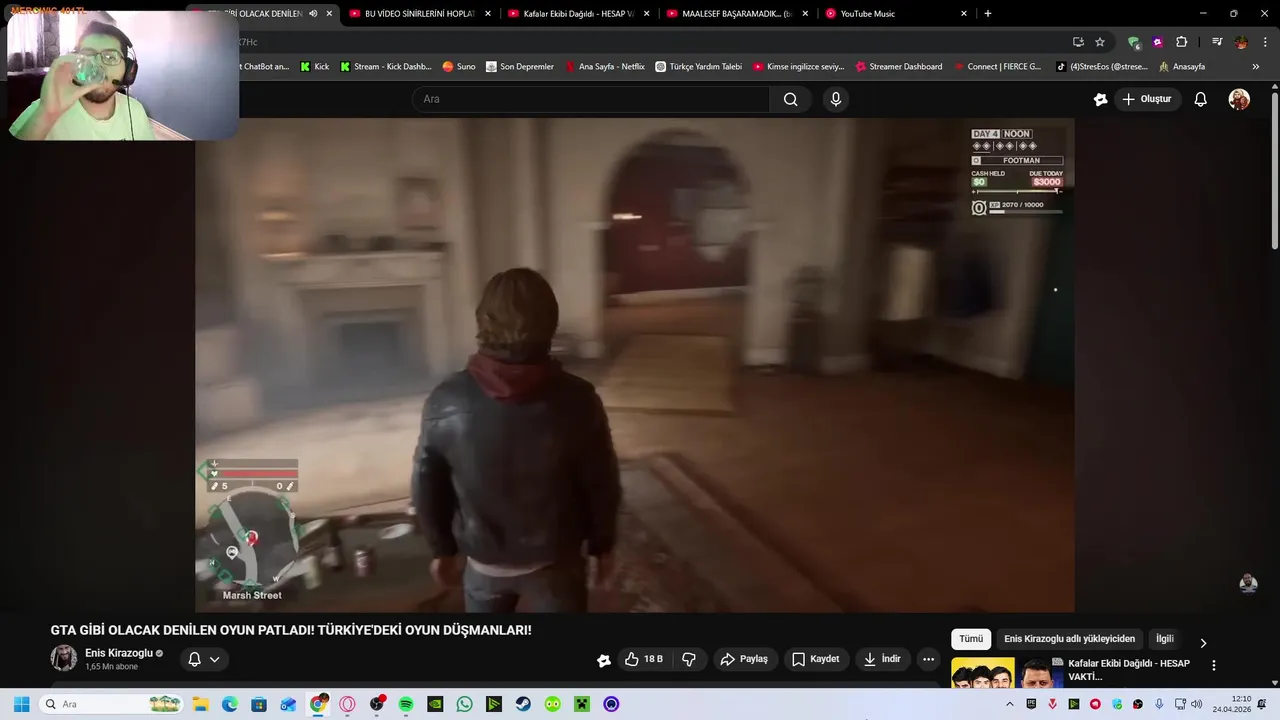Open the Türkçe Yardım Talebi bookmark
This screenshot has width=1280, height=720.
point(699,67)
